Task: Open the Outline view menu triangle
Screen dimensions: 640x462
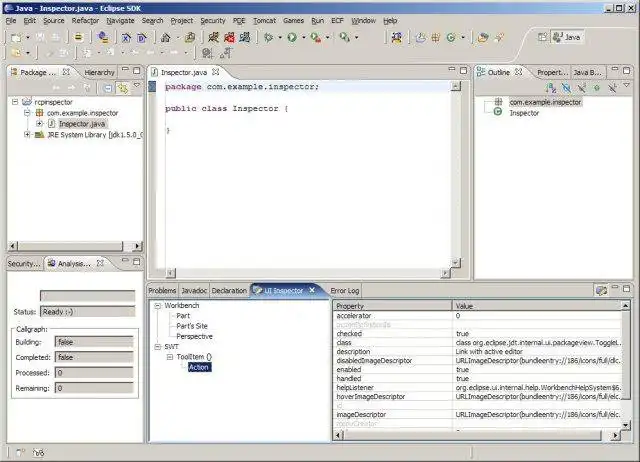Action: pos(627,85)
